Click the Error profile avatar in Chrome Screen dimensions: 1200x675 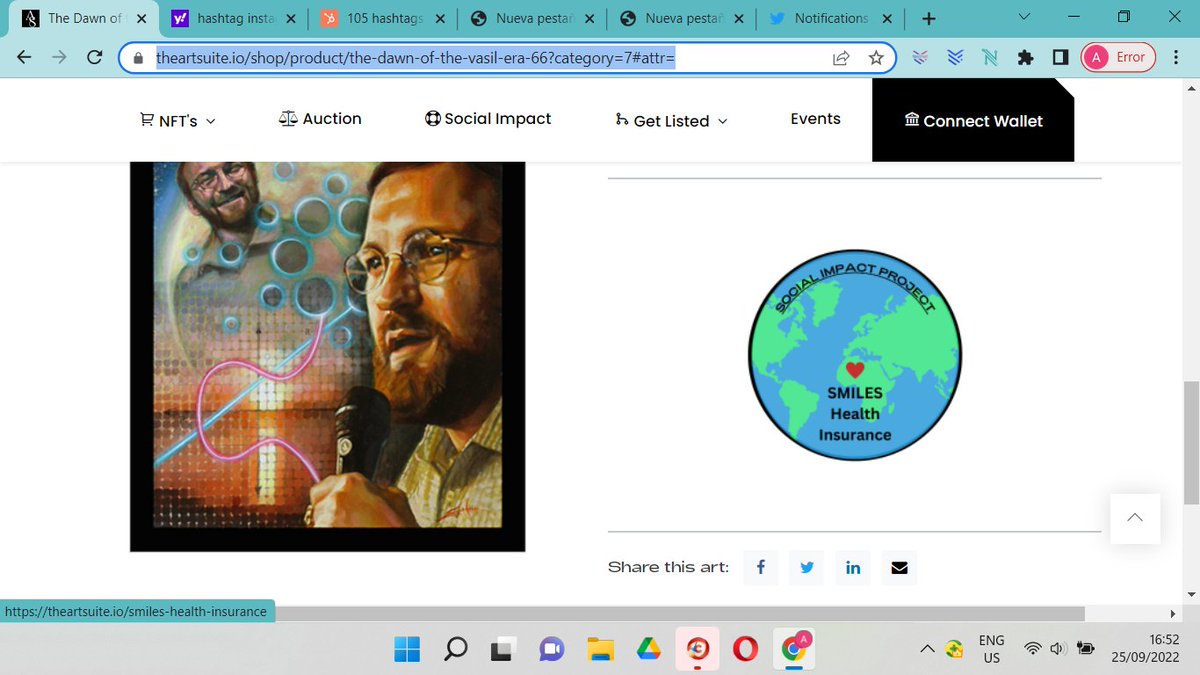point(1117,57)
